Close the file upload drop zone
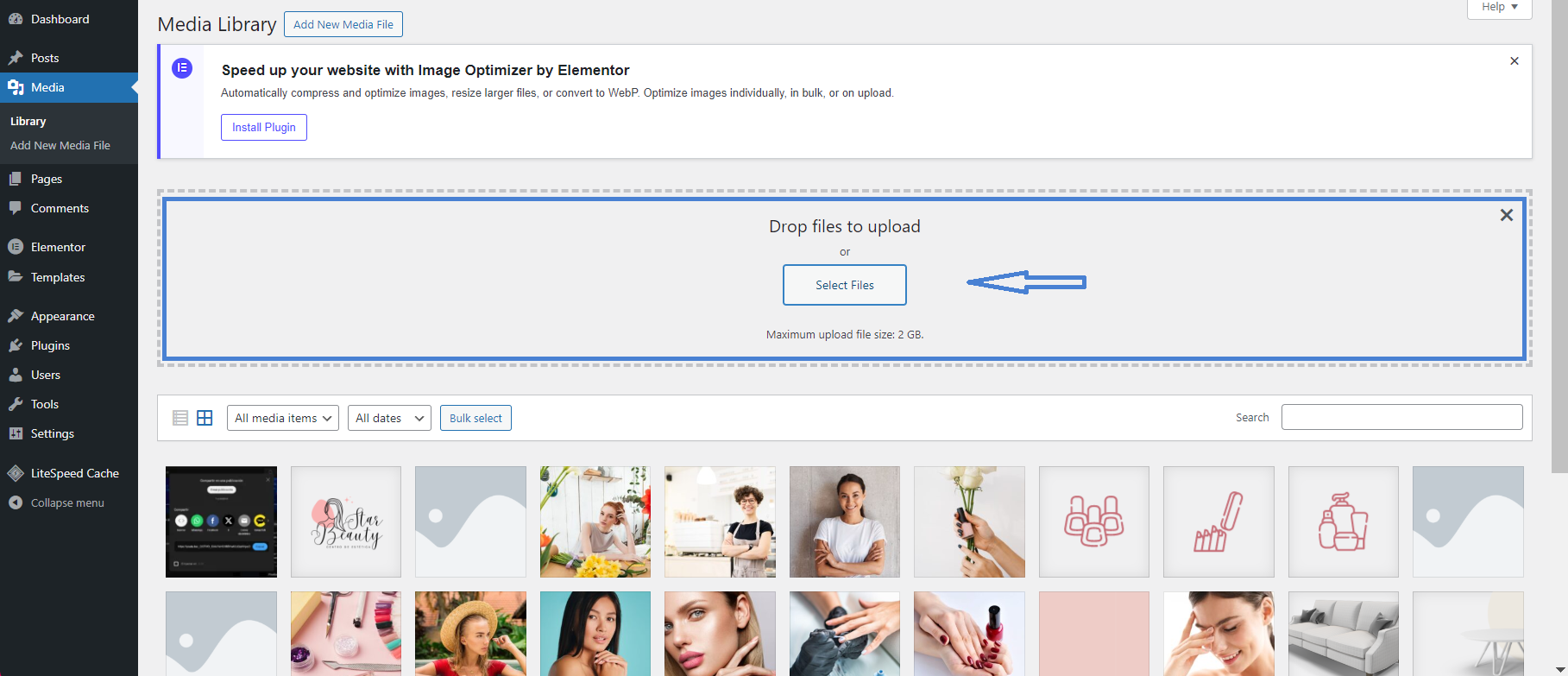Screen dimensions: 1568x676 [x=1506, y=215]
